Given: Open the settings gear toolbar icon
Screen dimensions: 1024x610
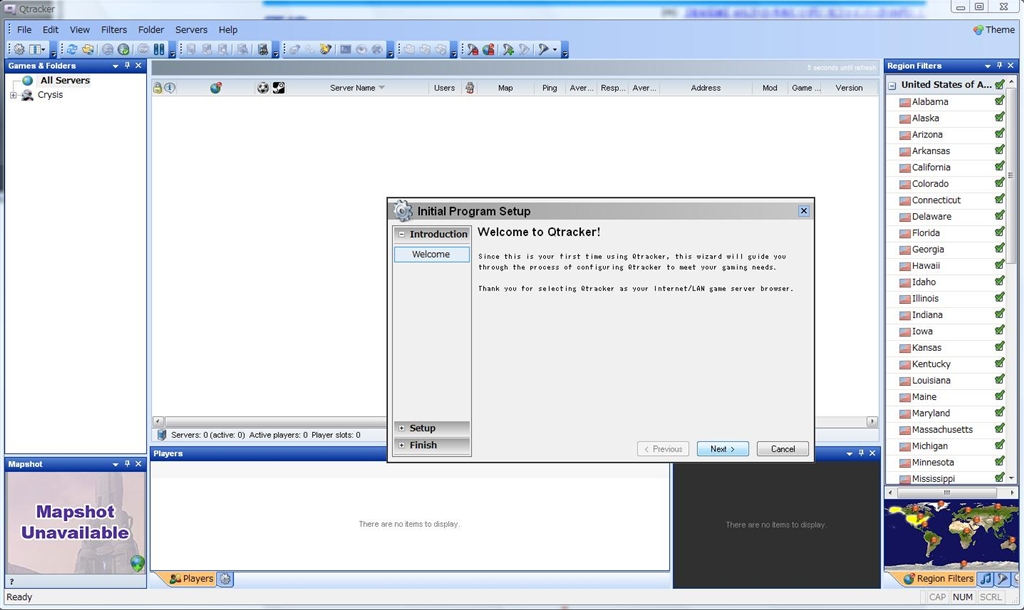Looking at the screenshot, I should coord(19,50).
